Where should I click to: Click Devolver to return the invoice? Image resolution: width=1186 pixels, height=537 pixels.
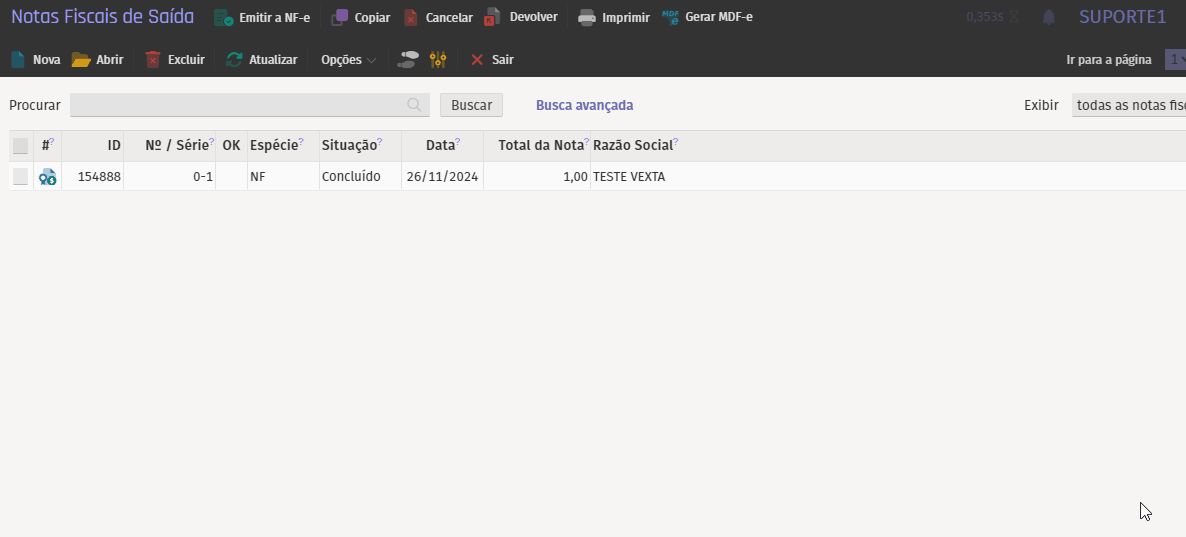(493, 17)
